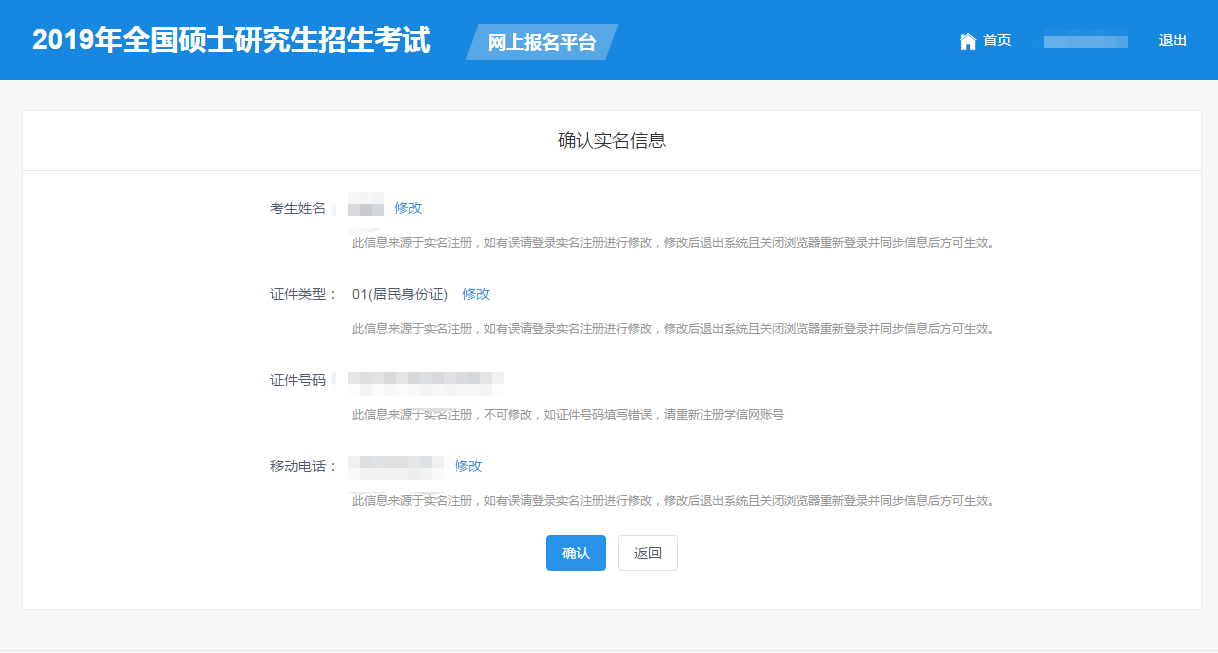Screen dimensions: 1218x653
Task: Click 退出 to log out
Action: pos(1172,41)
